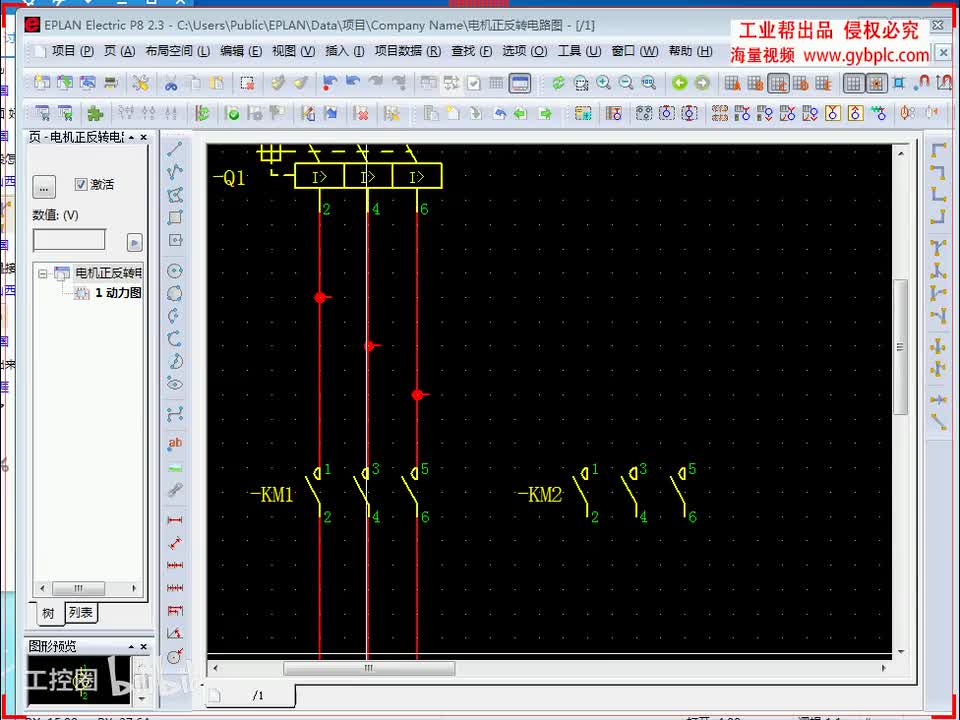Viewport: 960px width, 720px height.
Task: Open the 帮助(H) menu
Action: (690, 51)
